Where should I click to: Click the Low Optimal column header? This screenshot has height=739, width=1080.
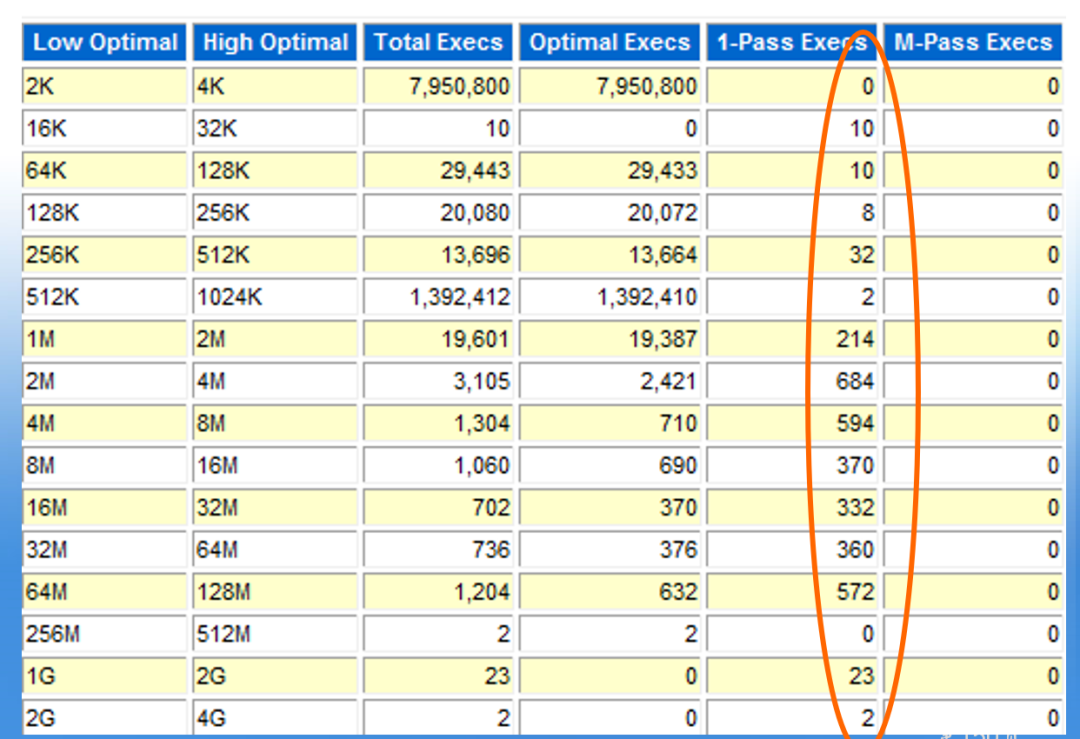pos(104,43)
